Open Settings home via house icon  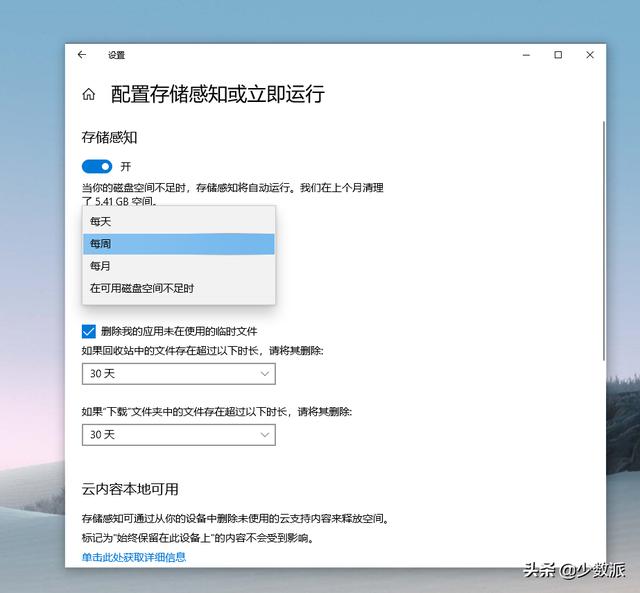tap(89, 94)
